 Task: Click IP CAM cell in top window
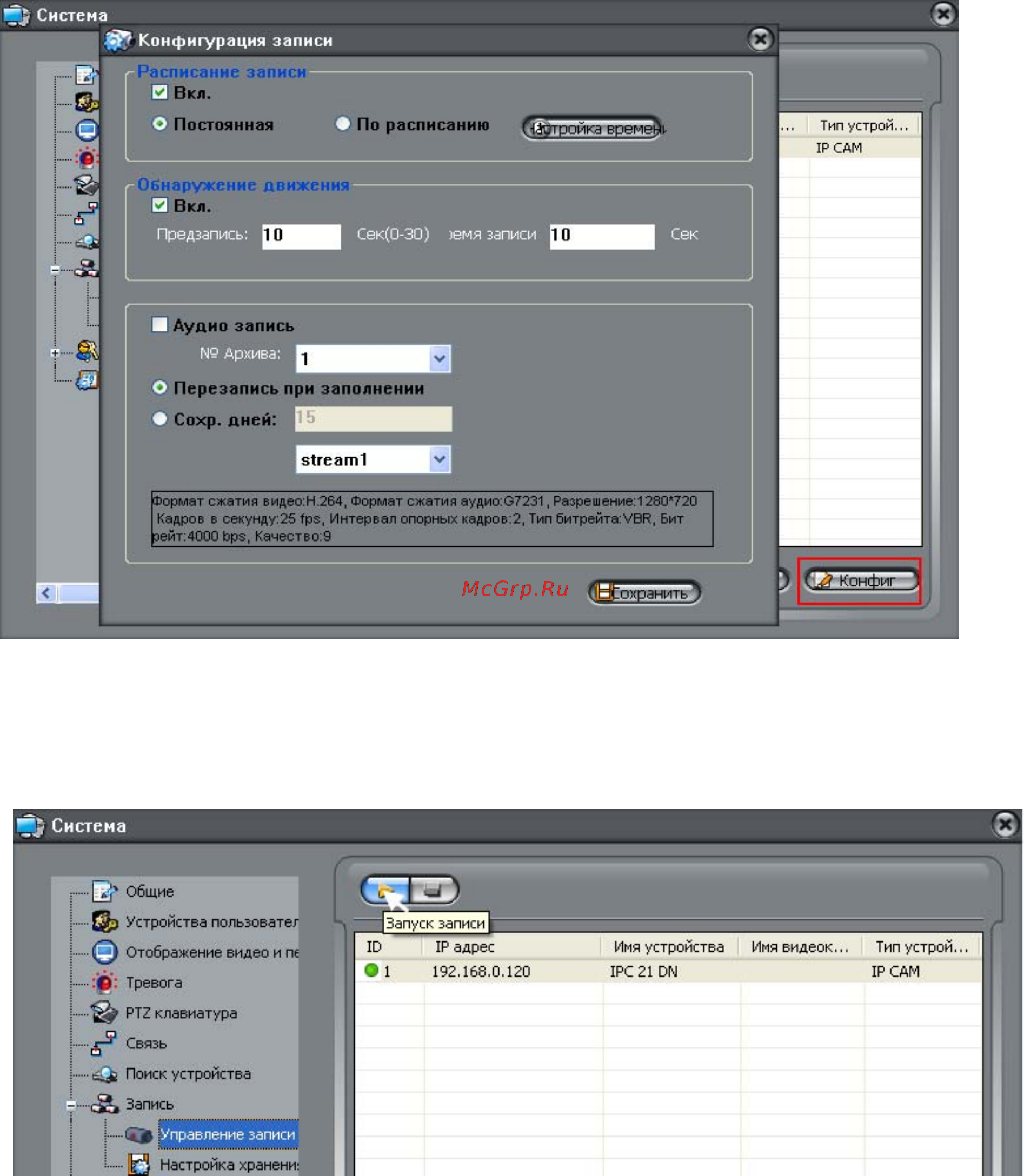click(839, 148)
